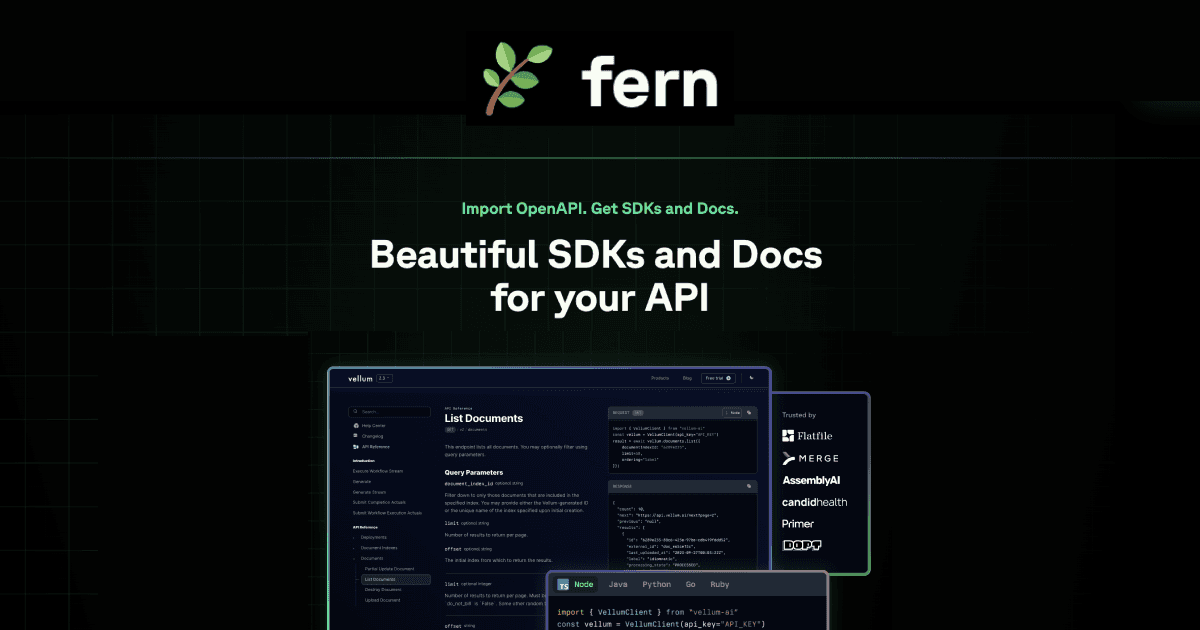Click the fern wordmark at top
Image resolution: width=1200 pixels, height=630 pixels.
click(x=651, y=81)
